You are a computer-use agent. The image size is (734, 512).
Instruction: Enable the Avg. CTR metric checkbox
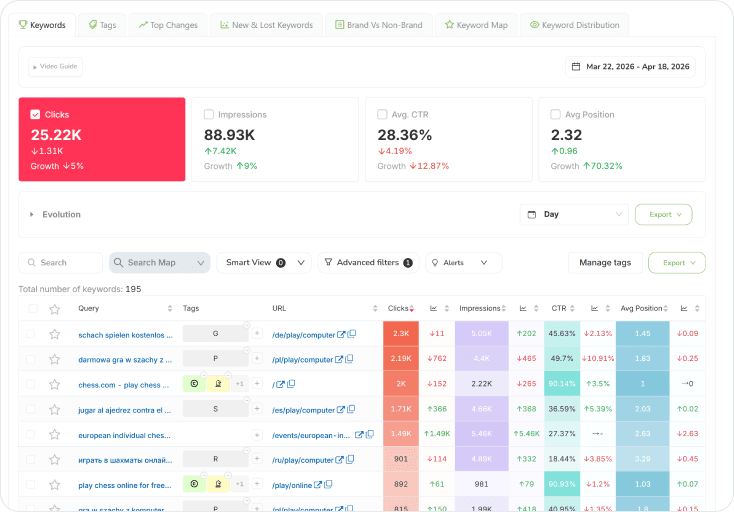[x=382, y=114]
